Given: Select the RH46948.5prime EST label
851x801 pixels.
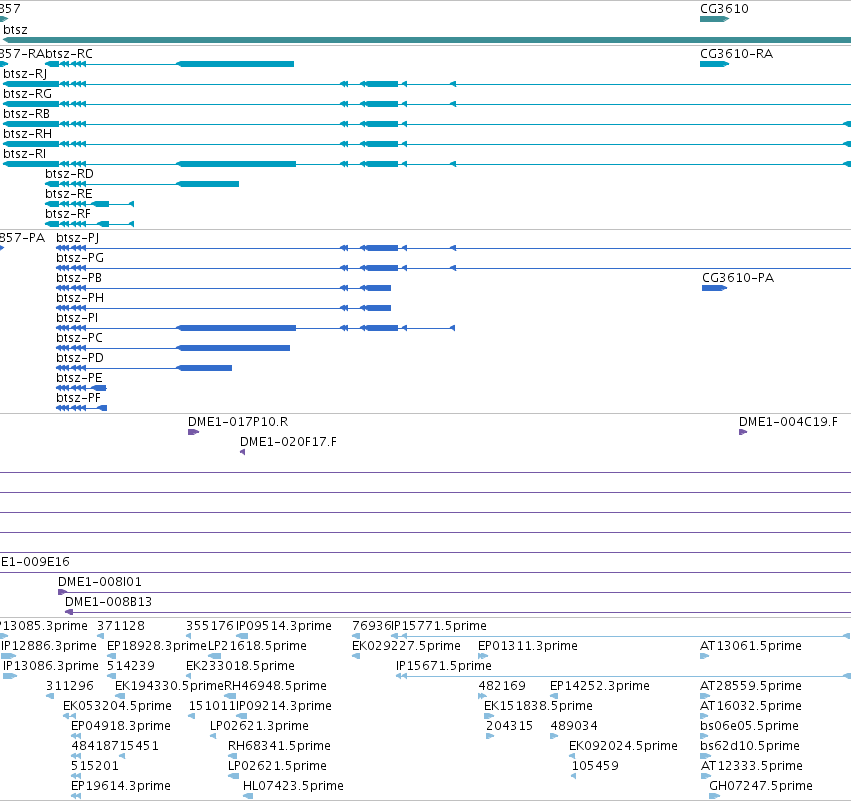Looking at the screenshot, I should (276, 686).
